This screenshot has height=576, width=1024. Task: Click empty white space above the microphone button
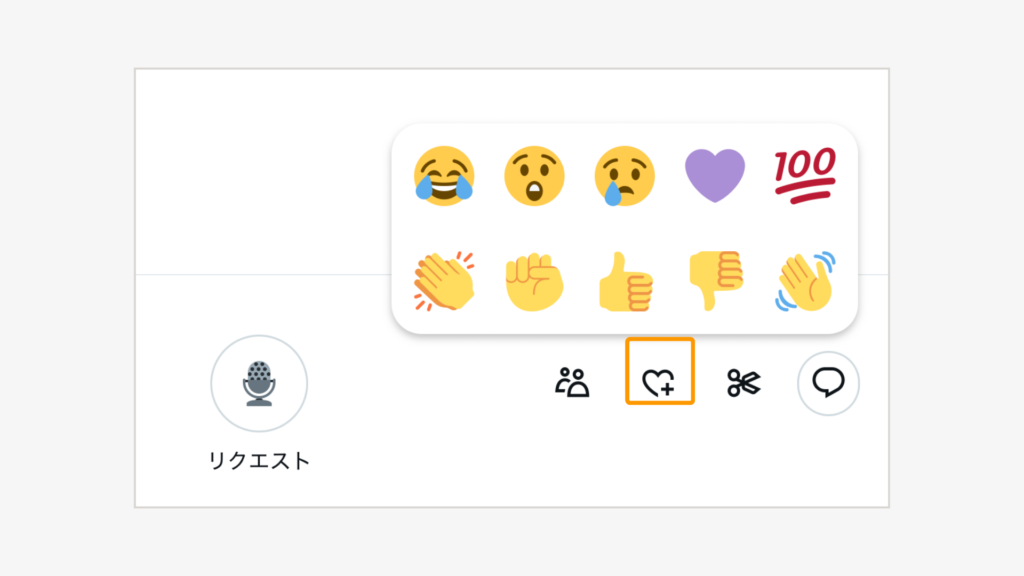coord(259,180)
